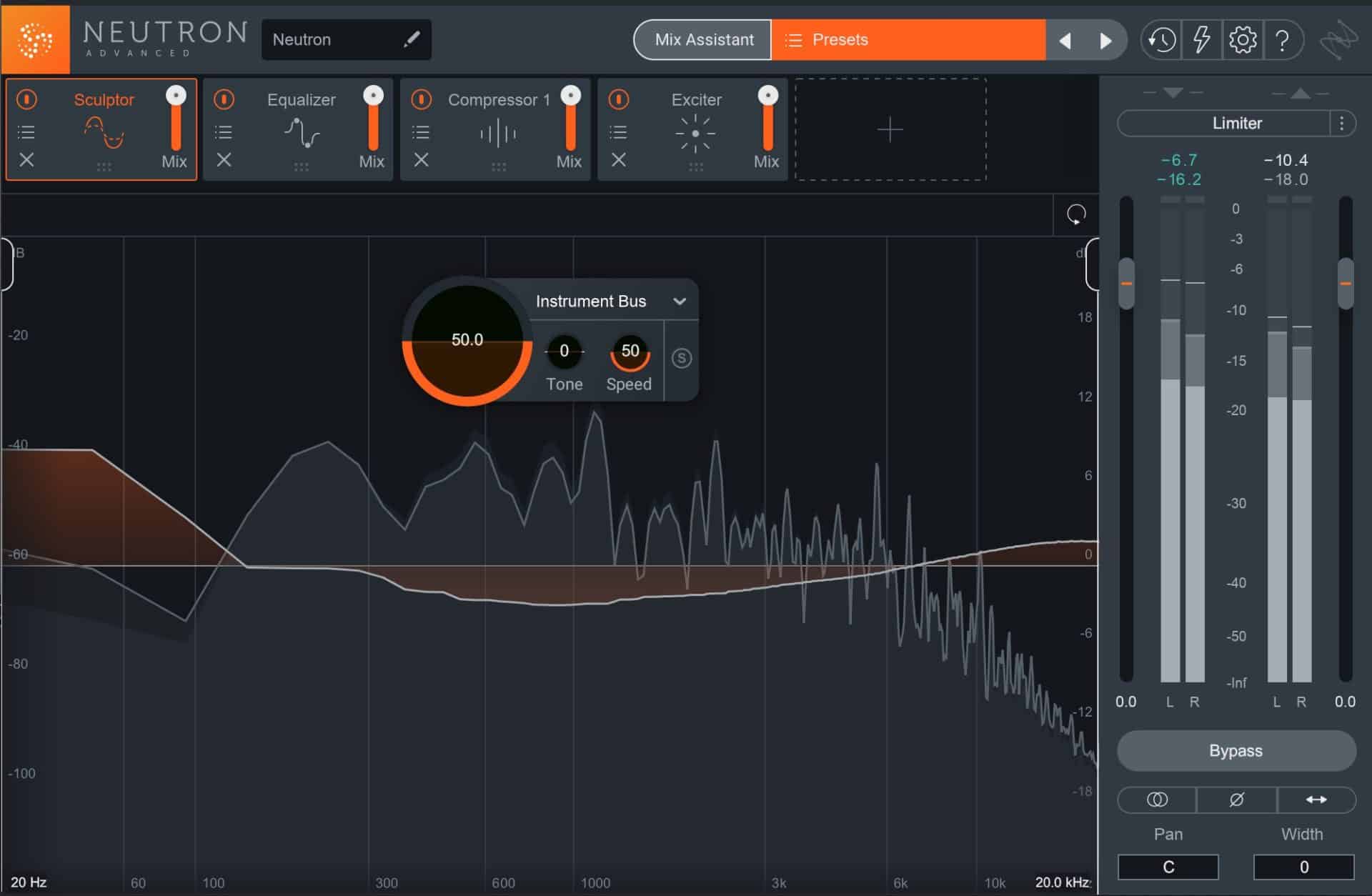Click the plus tile to add a module
Image resolution: width=1372 pixels, height=896 pixels.
pos(890,129)
